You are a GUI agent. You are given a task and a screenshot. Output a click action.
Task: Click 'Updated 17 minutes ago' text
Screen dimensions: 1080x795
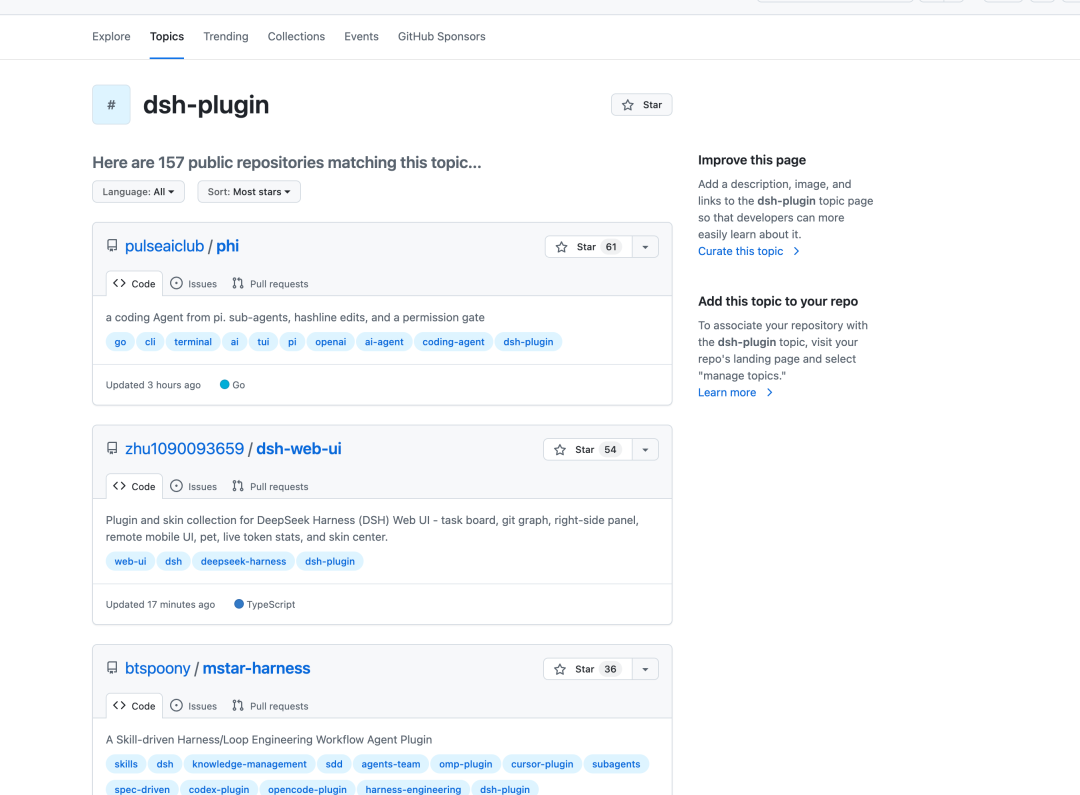(160, 604)
